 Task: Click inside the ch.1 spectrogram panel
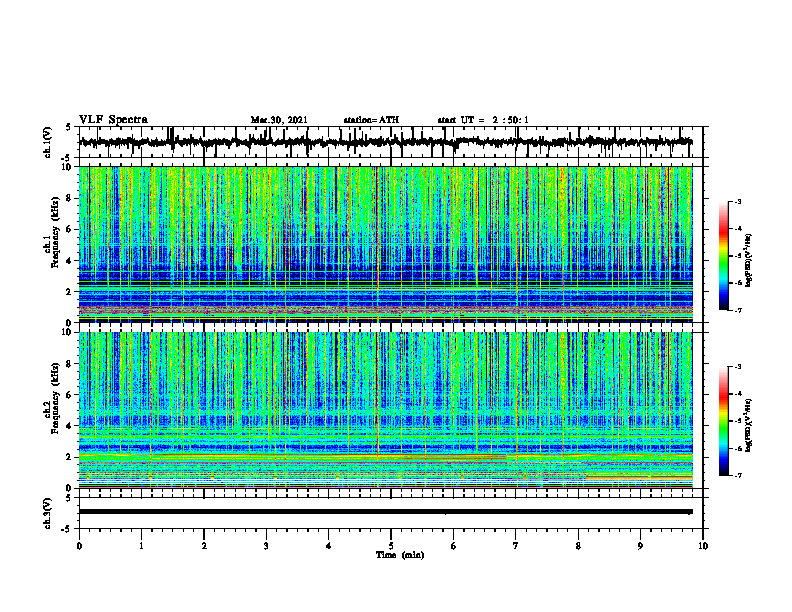[x=385, y=244]
